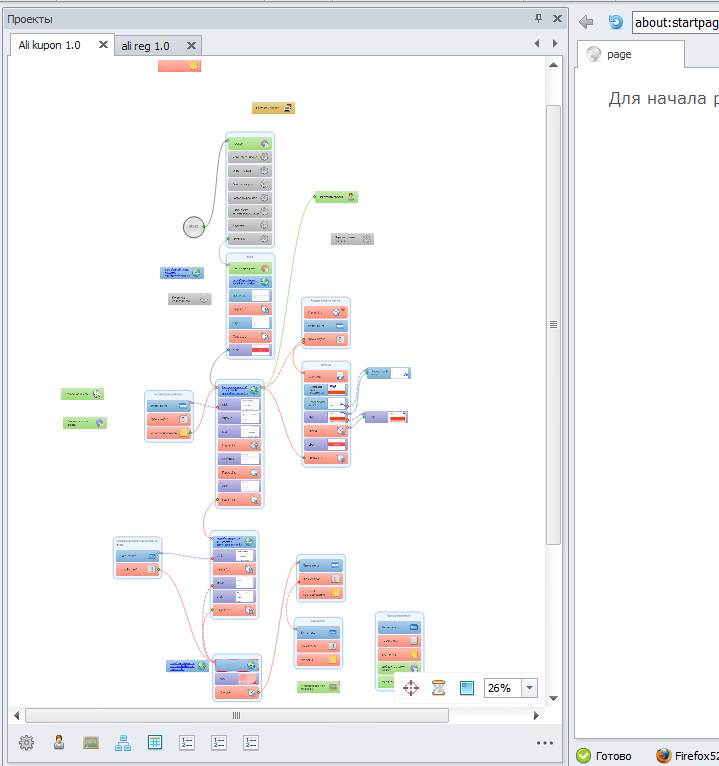
Task: Select the green block with clock icon
Action: coord(83,394)
